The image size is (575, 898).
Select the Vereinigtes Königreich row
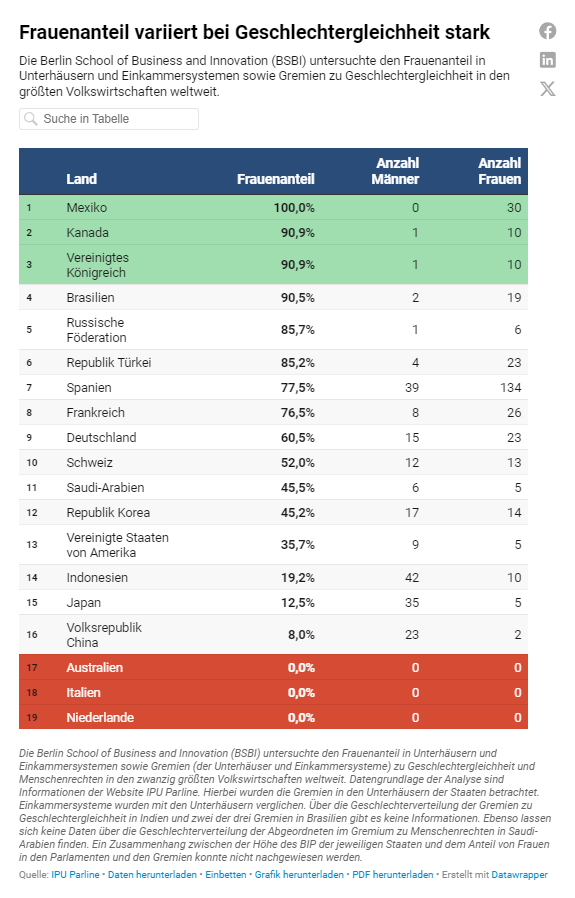pos(273,265)
